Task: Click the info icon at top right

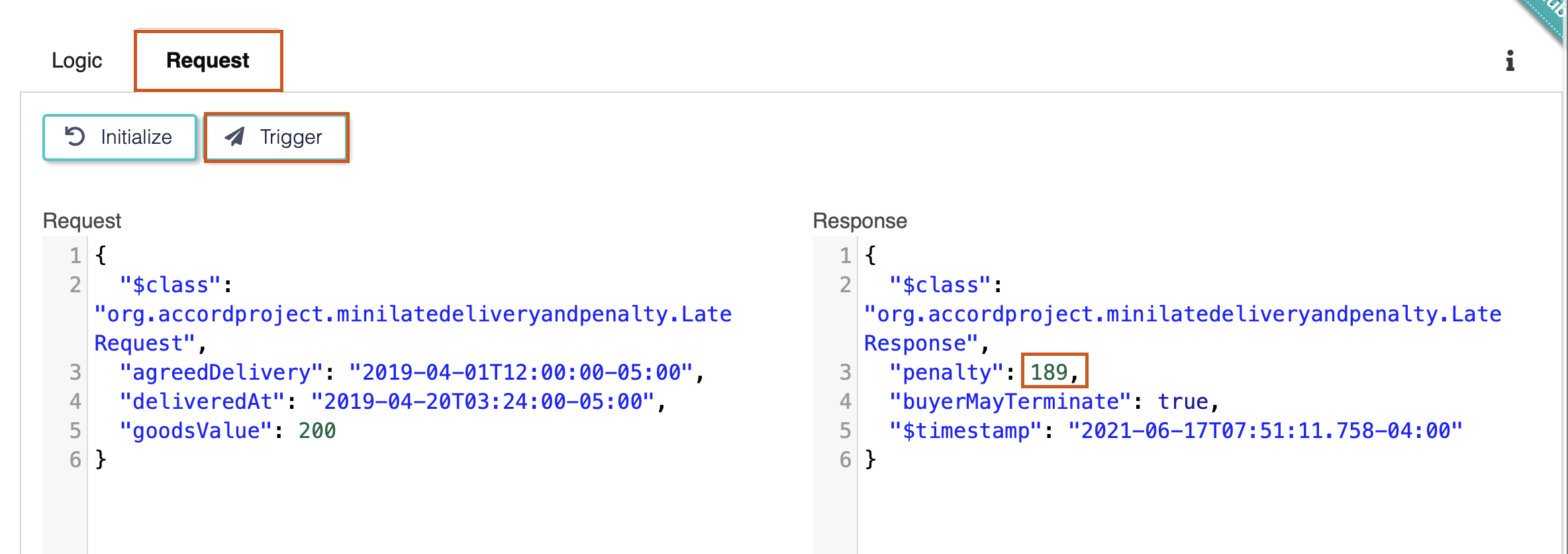Action: (1510, 61)
